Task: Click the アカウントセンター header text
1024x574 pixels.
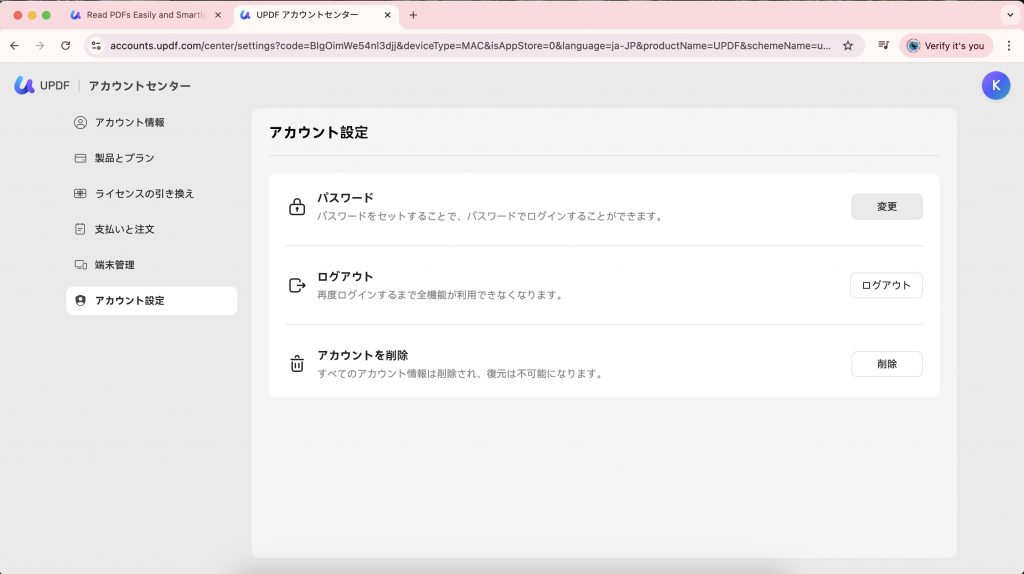Action: [140, 86]
